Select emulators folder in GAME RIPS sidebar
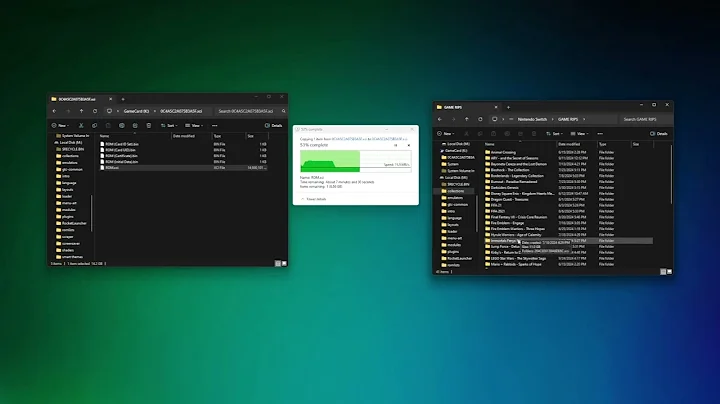Screen dimensions: 720x404 (x=452, y=198)
